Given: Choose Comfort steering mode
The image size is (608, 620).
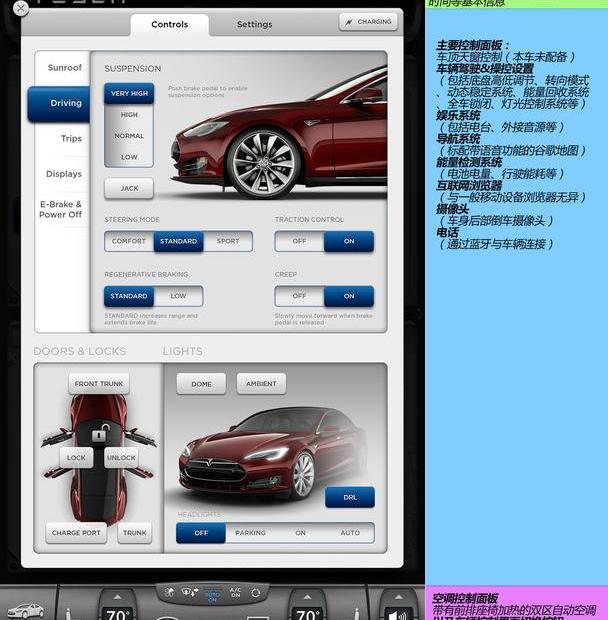Looking at the screenshot, I should 129,241.
